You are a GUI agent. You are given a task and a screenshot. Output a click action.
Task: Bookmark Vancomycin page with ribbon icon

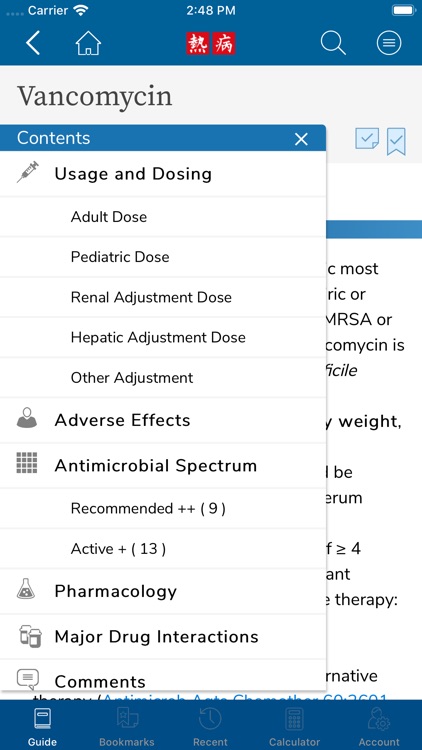point(397,141)
